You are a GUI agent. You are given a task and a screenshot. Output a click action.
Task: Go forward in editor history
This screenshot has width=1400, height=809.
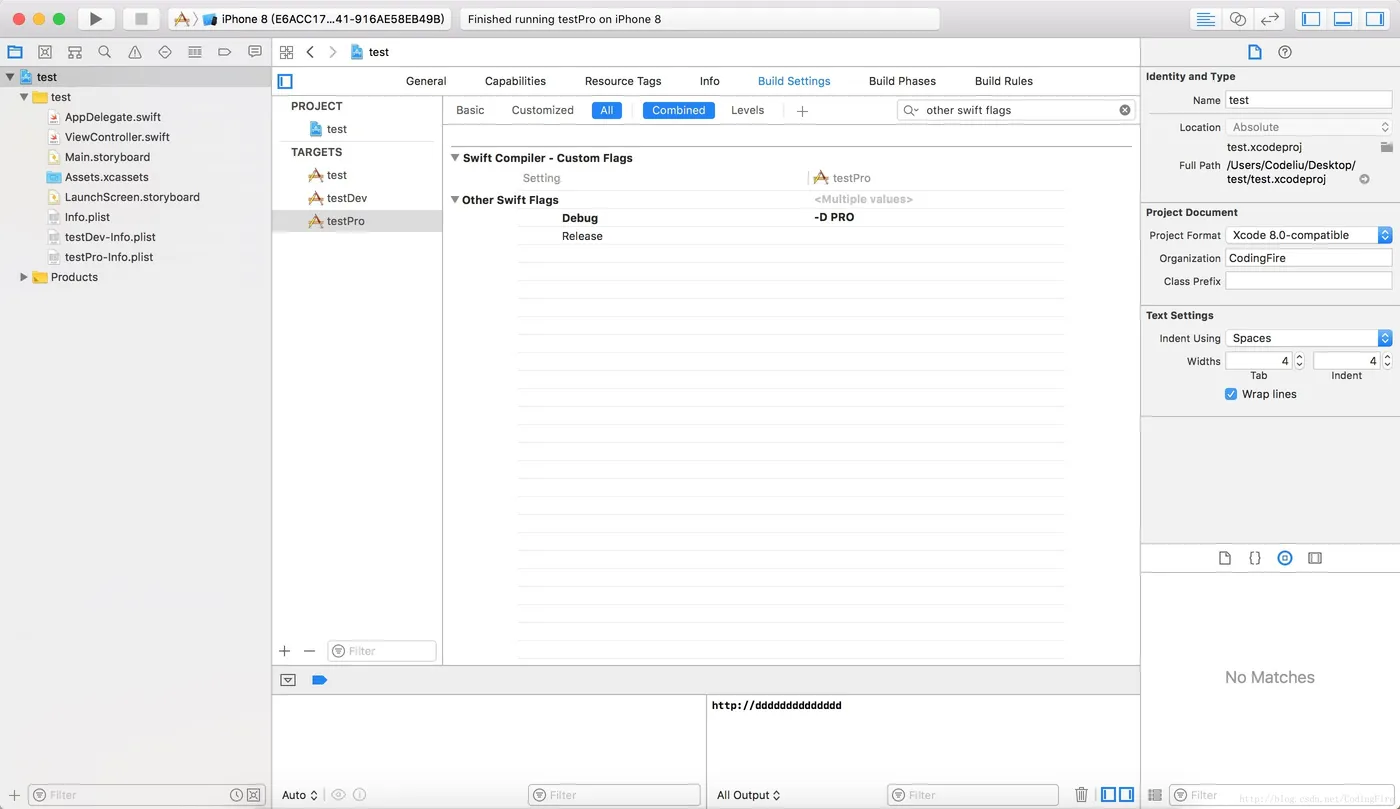coord(333,52)
